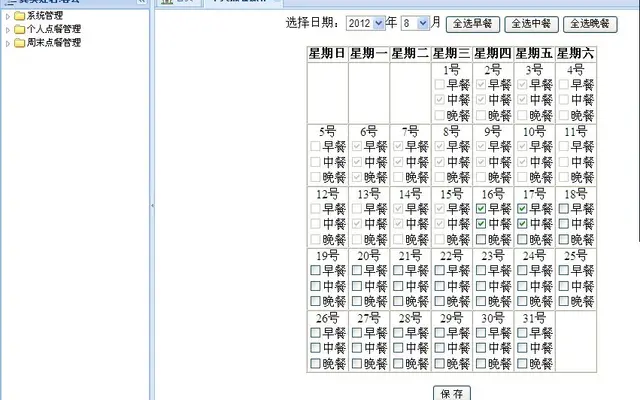Uncheck 早餐 for 17号
640x400 pixels.
pos(522,209)
